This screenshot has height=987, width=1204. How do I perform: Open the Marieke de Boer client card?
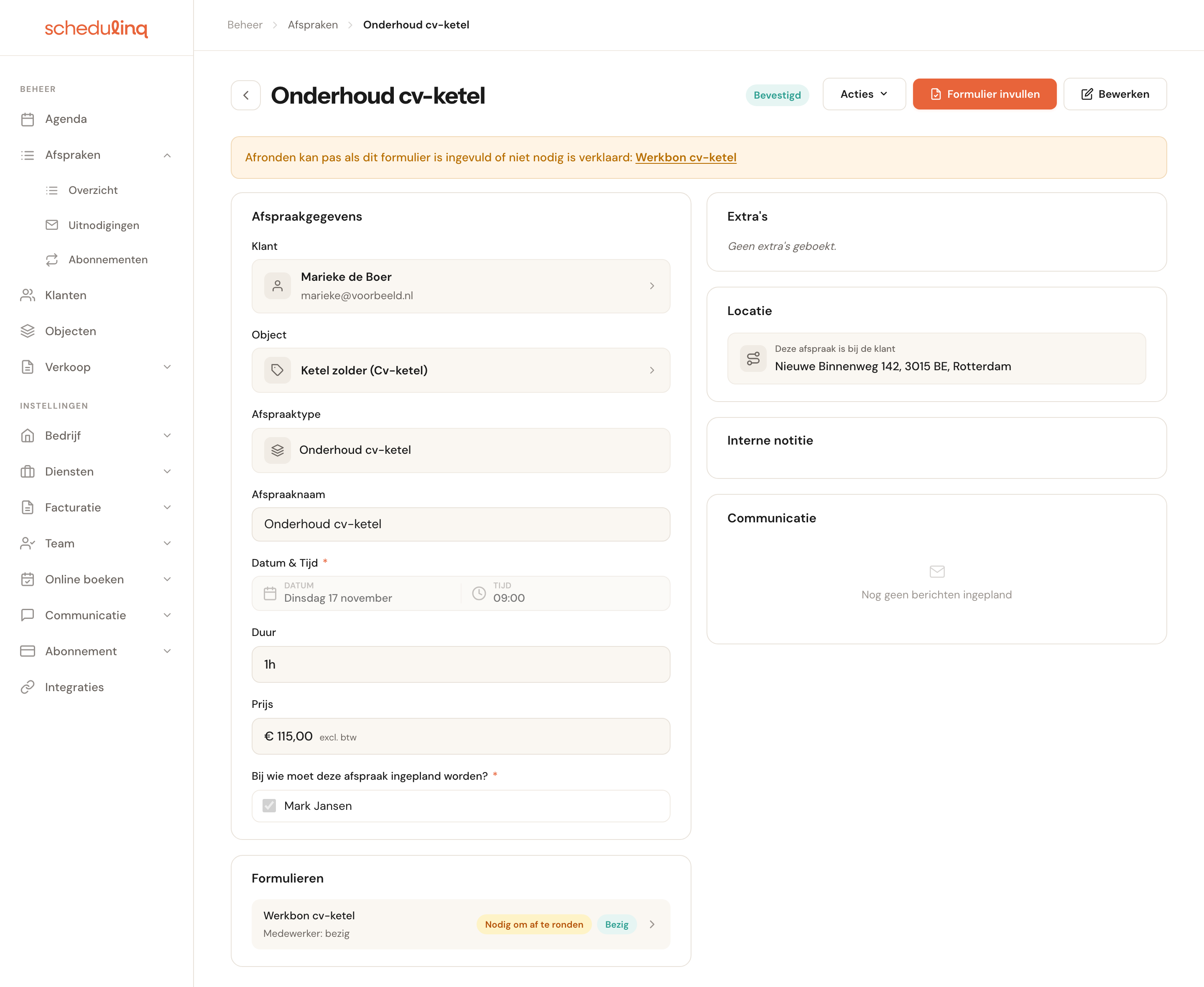click(461, 286)
